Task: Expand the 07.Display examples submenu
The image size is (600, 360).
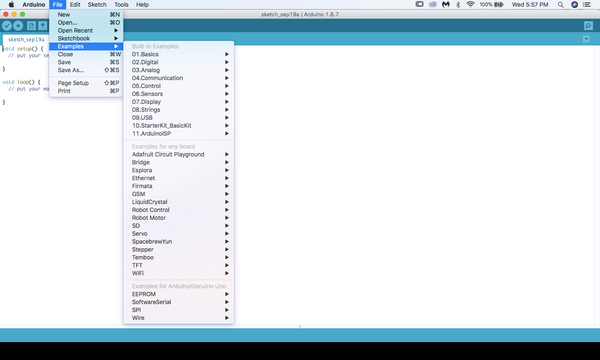Action: 179,102
